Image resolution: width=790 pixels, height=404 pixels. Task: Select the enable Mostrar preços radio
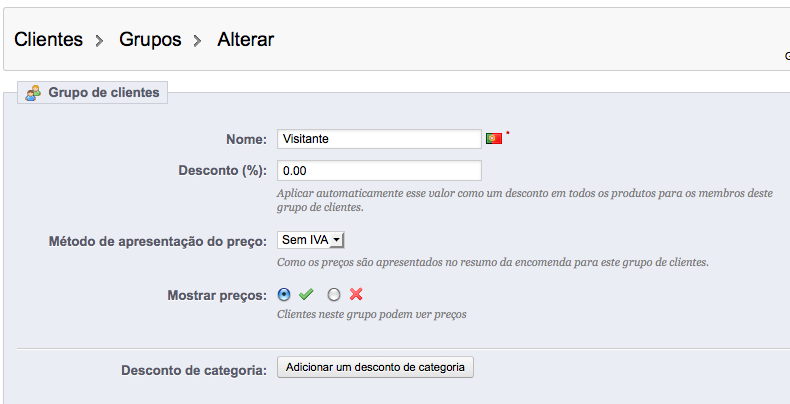[x=284, y=294]
